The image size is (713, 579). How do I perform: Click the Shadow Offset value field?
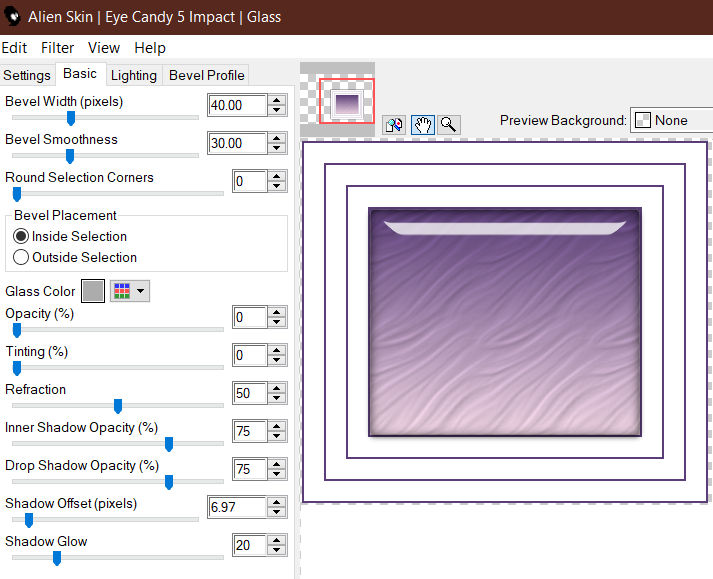click(x=237, y=507)
